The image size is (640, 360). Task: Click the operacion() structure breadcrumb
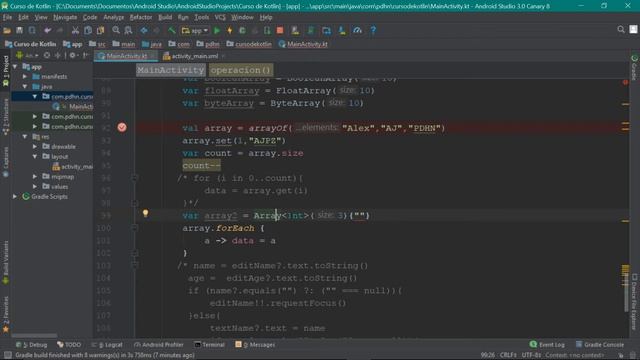240,70
